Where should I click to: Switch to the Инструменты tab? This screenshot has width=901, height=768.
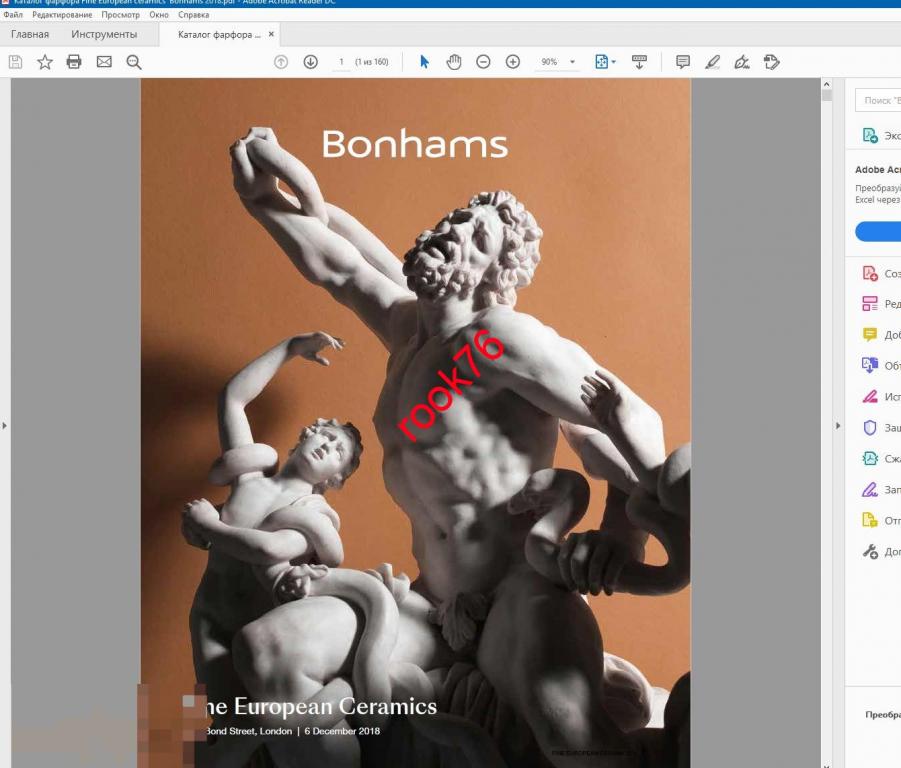tap(104, 34)
